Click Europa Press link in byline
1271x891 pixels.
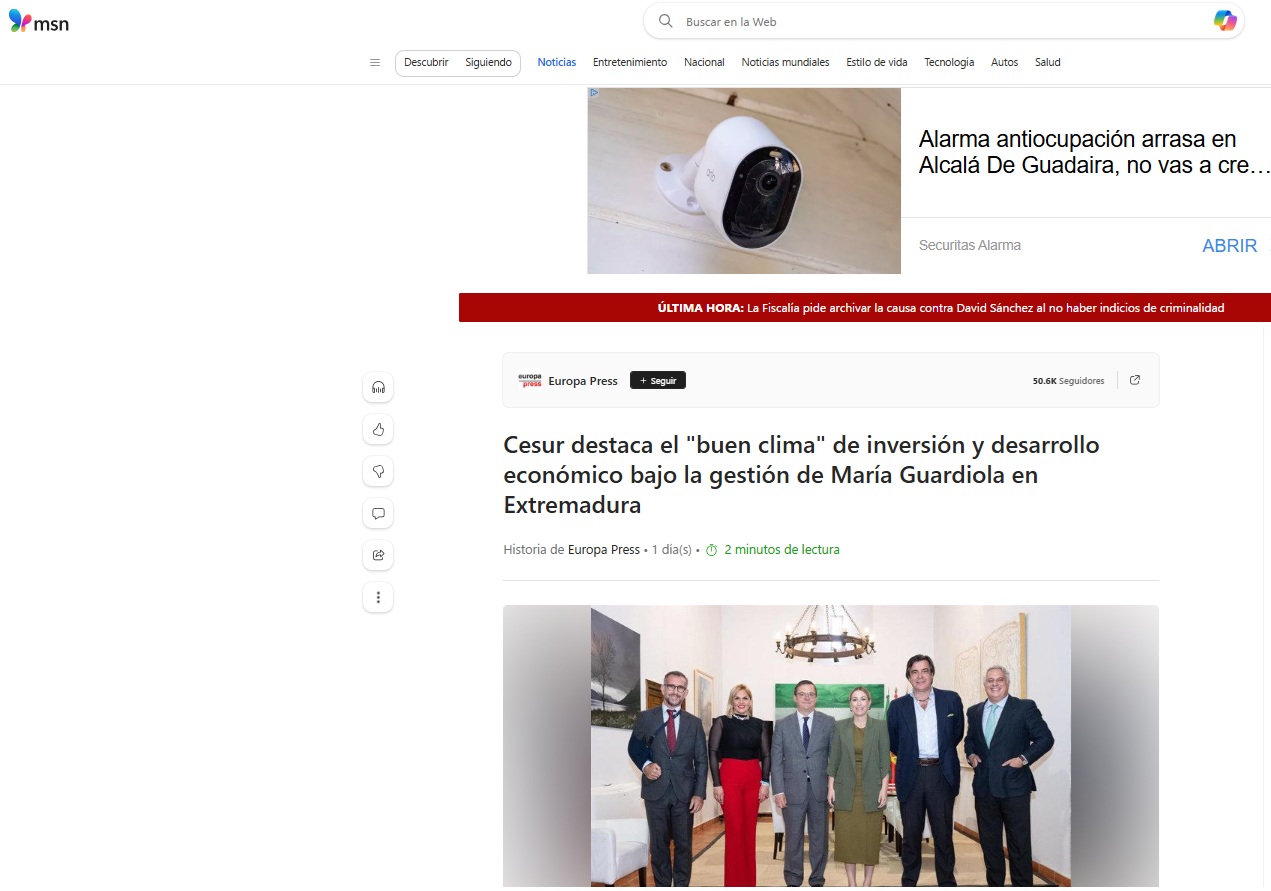click(604, 549)
